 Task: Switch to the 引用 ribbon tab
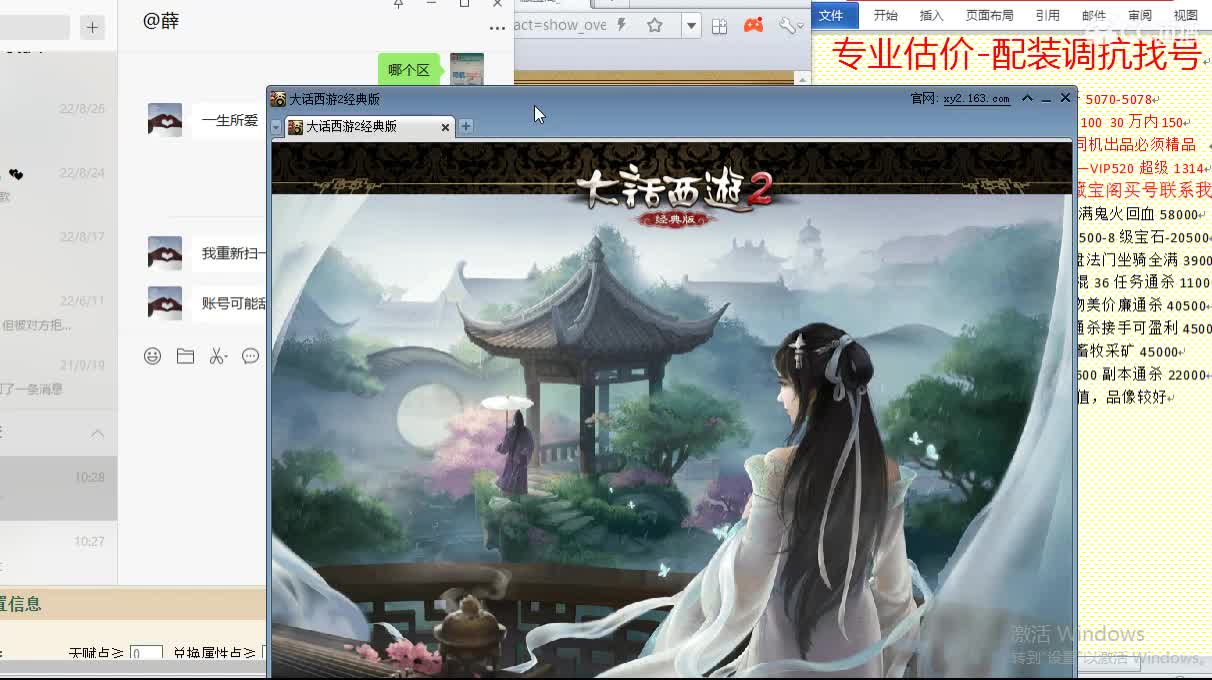coord(1047,15)
